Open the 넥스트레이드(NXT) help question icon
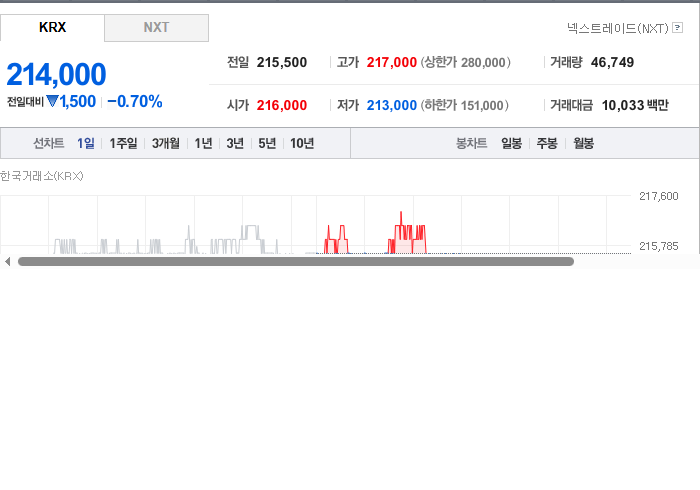The image size is (700, 490). click(x=677, y=28)
